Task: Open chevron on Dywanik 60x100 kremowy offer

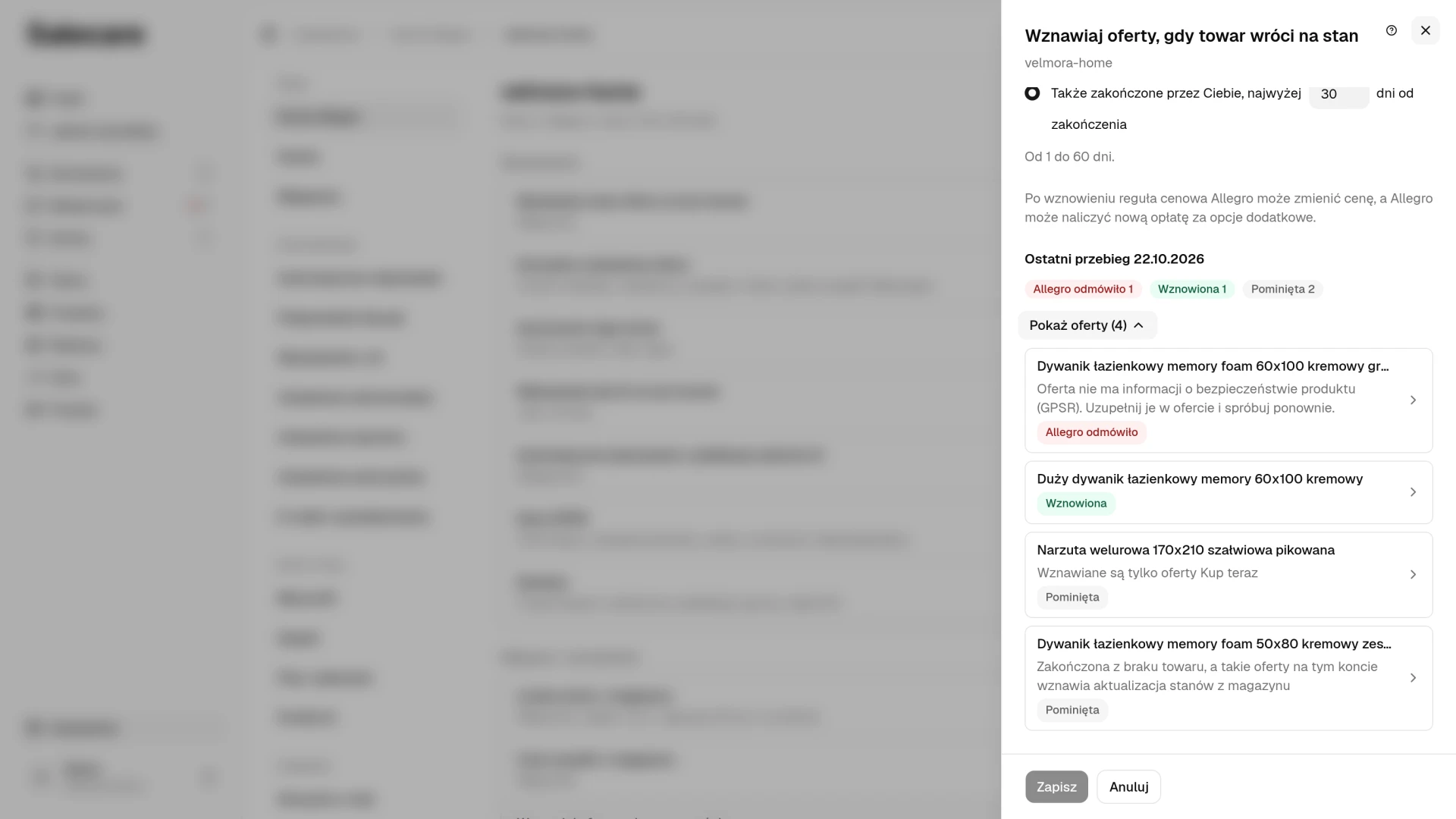Action: [x=1413, y=400]
